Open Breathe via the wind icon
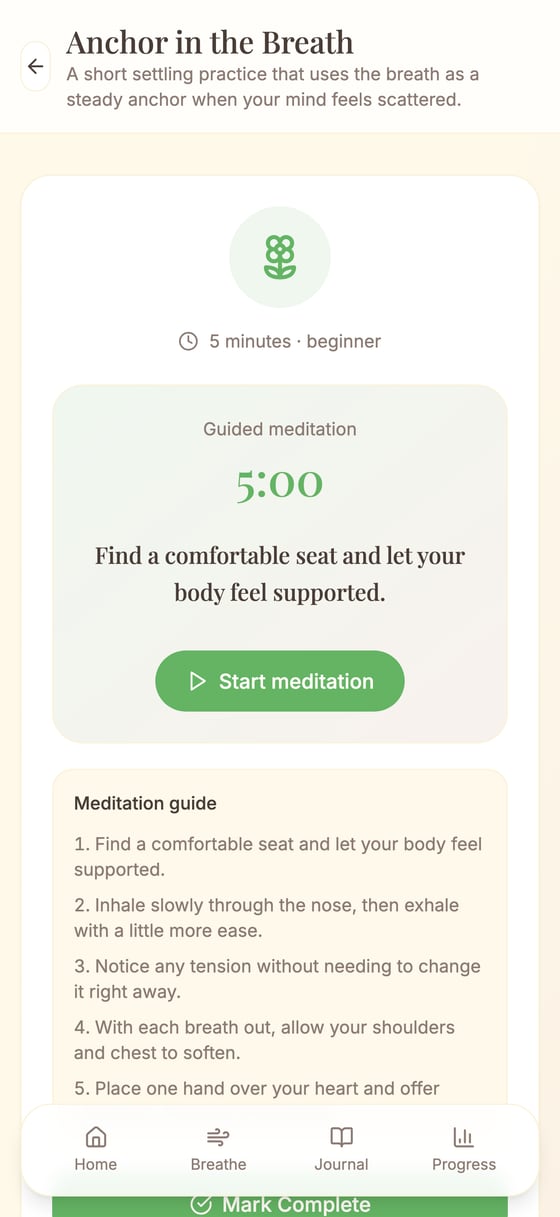 click(x=218, y=1137)
